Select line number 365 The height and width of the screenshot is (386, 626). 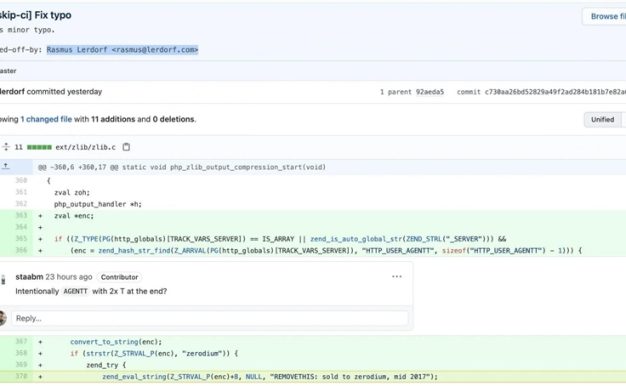(x=21, y=239)
